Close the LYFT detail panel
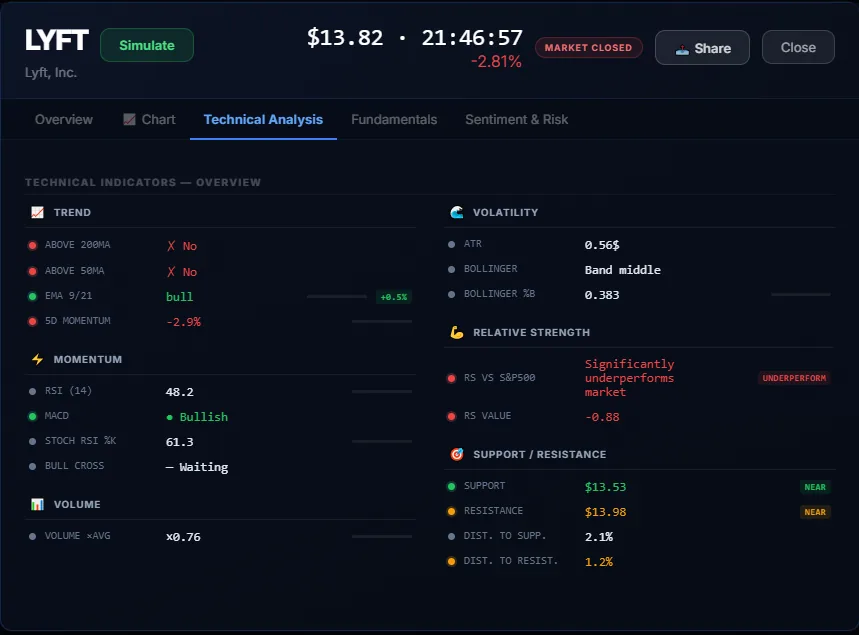Image resolution: width=859 pixels, height=635 pixels. point(798,48)
